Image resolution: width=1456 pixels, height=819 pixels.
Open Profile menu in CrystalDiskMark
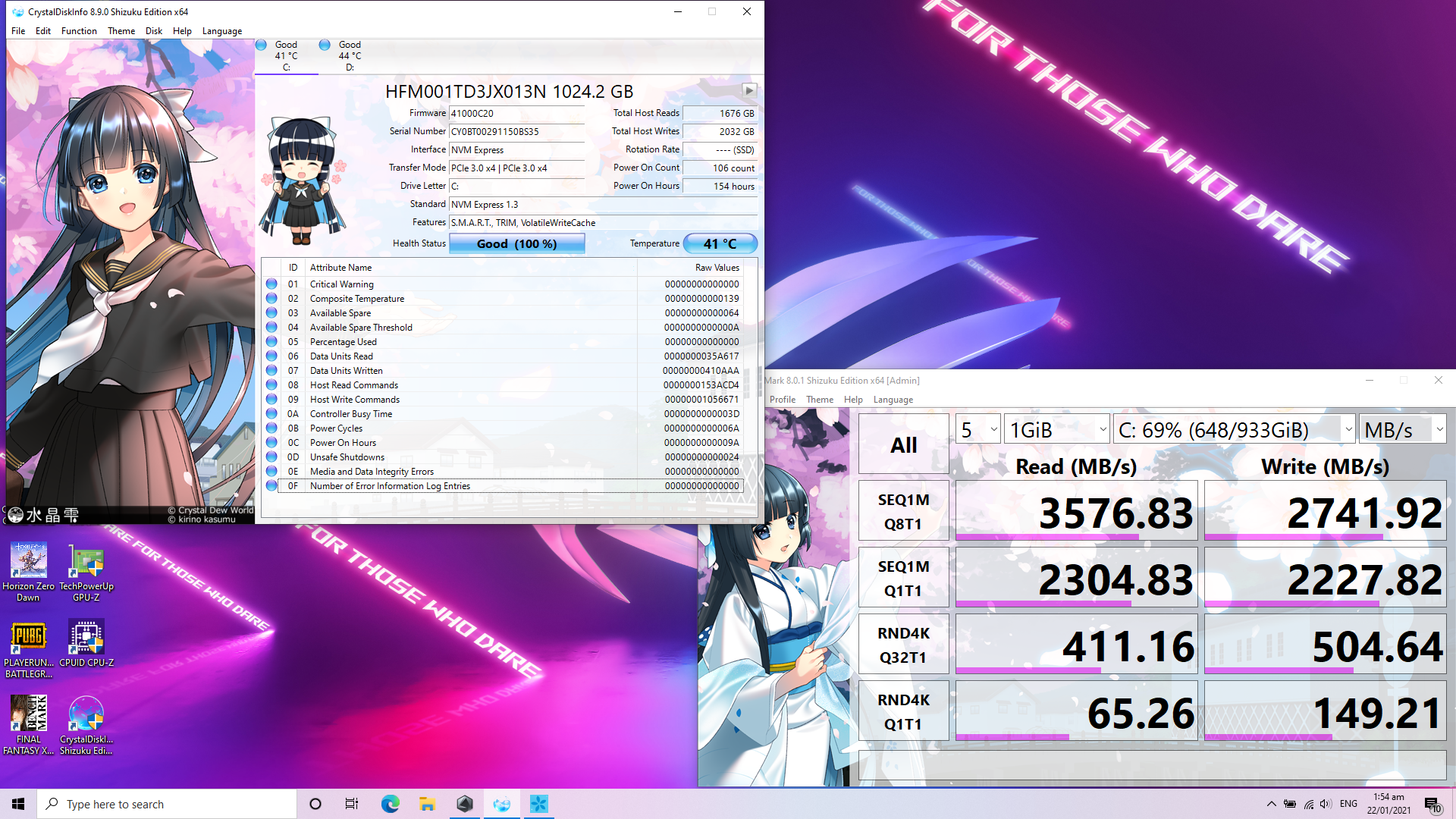[x=783, y=400]
